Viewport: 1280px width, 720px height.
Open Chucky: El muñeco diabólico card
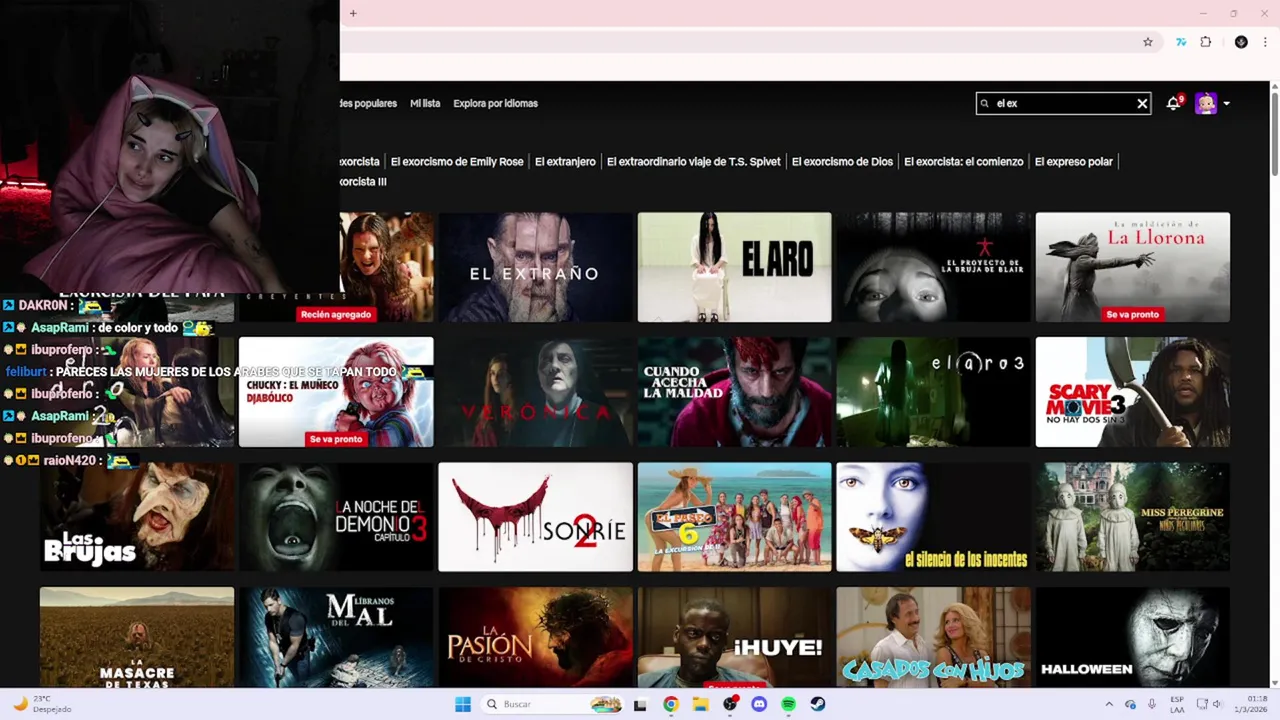click(x=336, y=392)
